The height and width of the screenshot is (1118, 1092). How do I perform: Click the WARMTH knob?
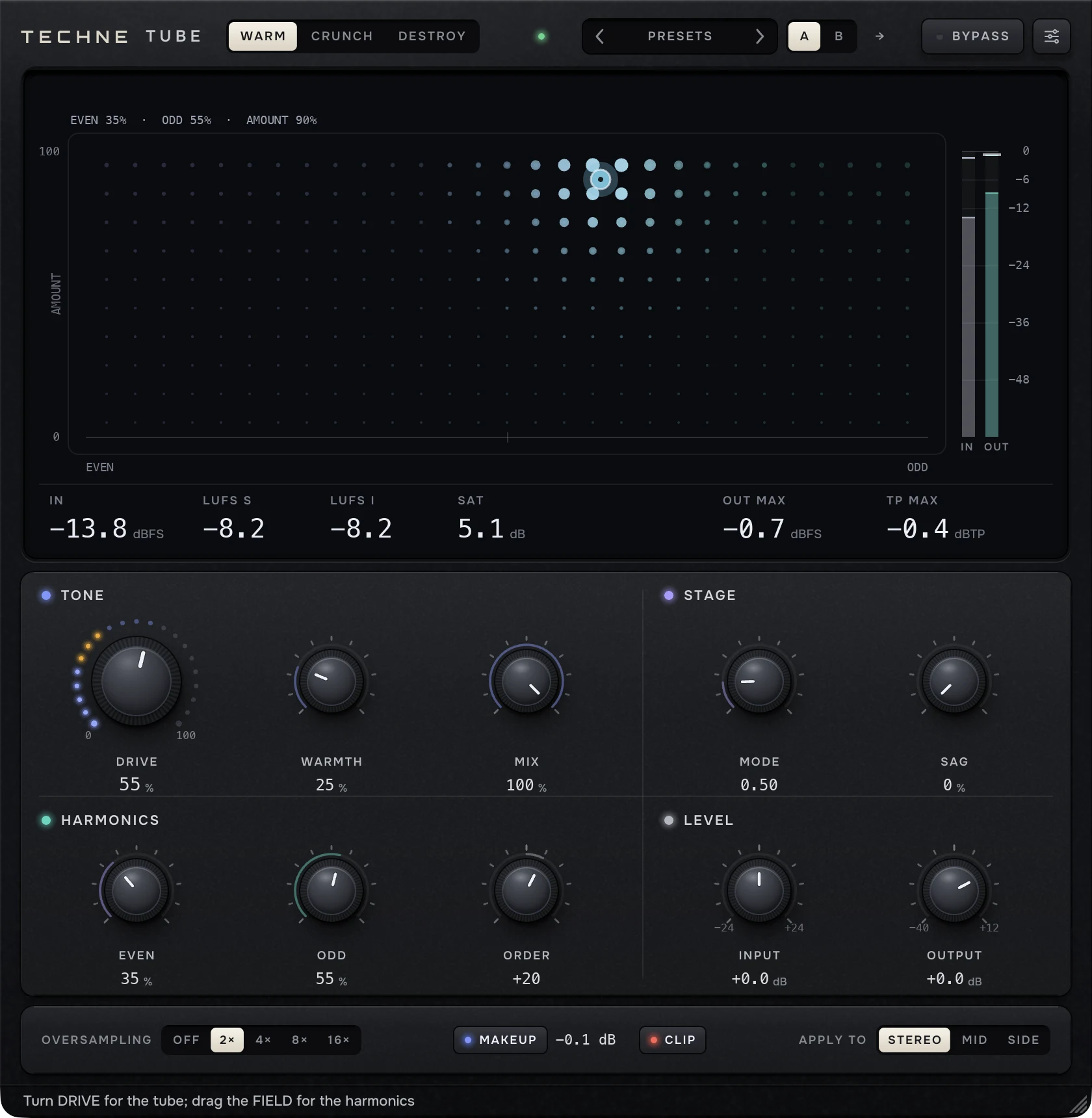click(x=331, y=681)
